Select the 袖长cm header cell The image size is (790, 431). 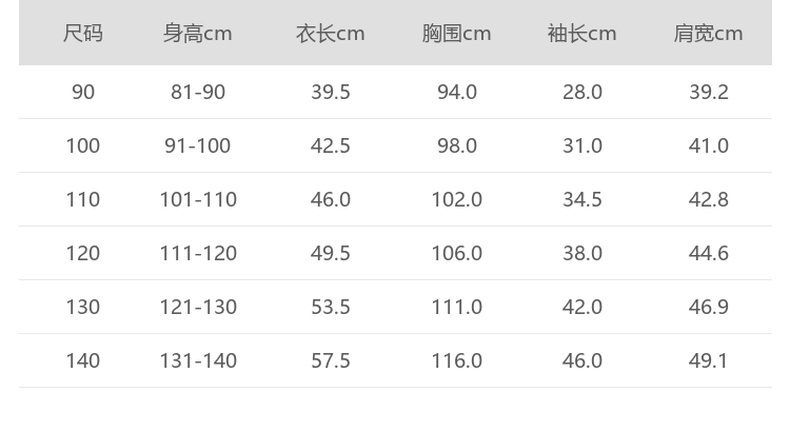(x=582, y=34)
